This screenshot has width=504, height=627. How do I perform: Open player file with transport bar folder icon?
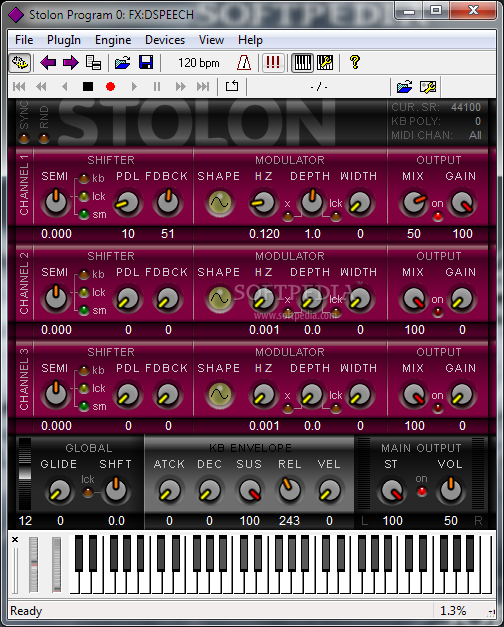tap(404, 87)
